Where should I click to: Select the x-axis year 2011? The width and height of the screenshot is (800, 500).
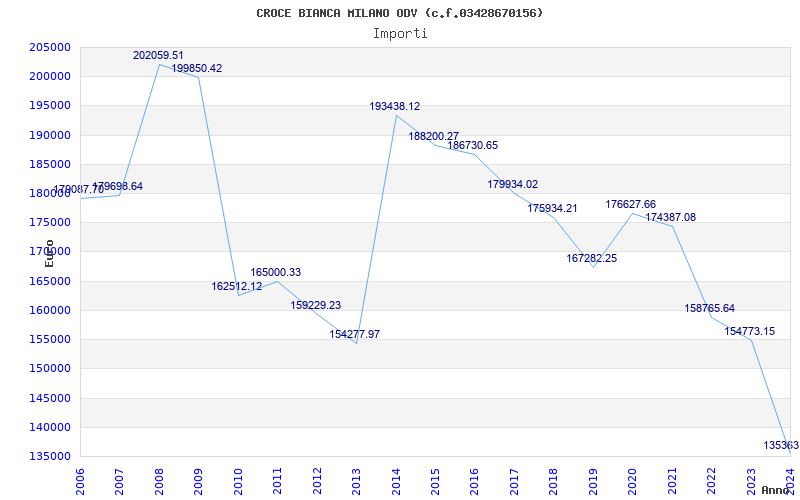pos(277,482)
